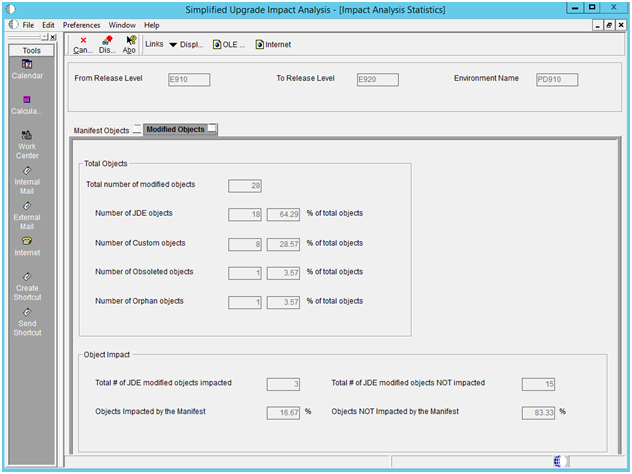Click the Display Errors toolbar icon
This screenshot has height=474, width=632.
(x=107, y=44)
